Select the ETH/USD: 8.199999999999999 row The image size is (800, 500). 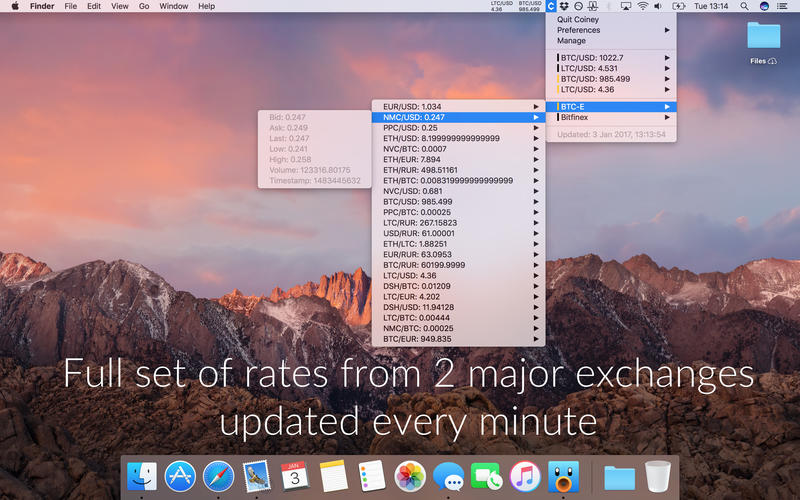[458, 138]
